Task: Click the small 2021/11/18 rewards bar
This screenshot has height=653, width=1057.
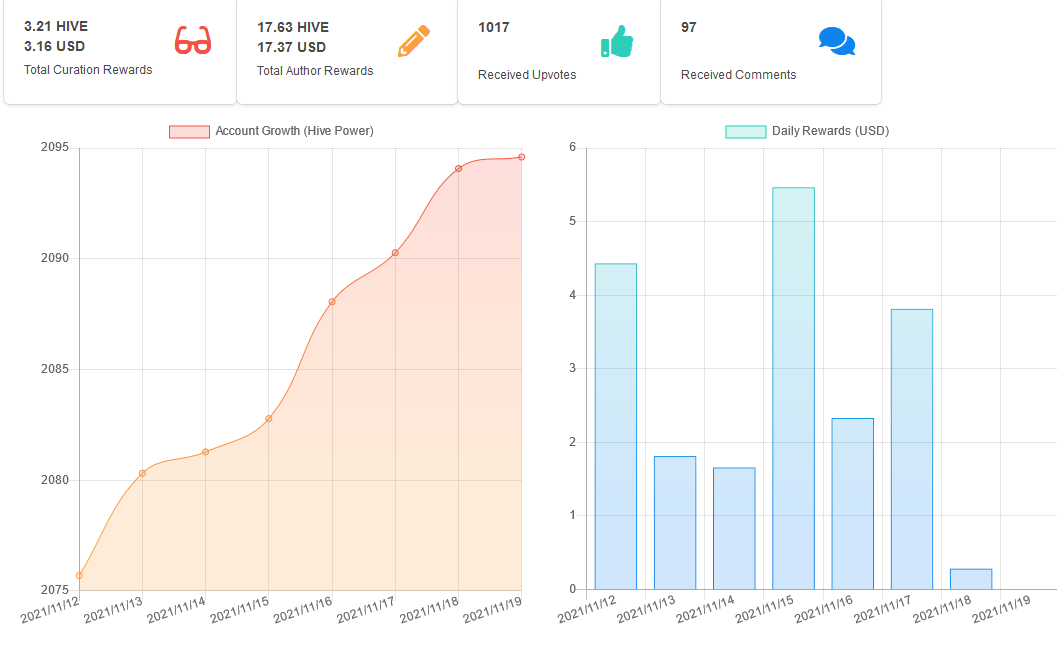Action: pos(971,580)
